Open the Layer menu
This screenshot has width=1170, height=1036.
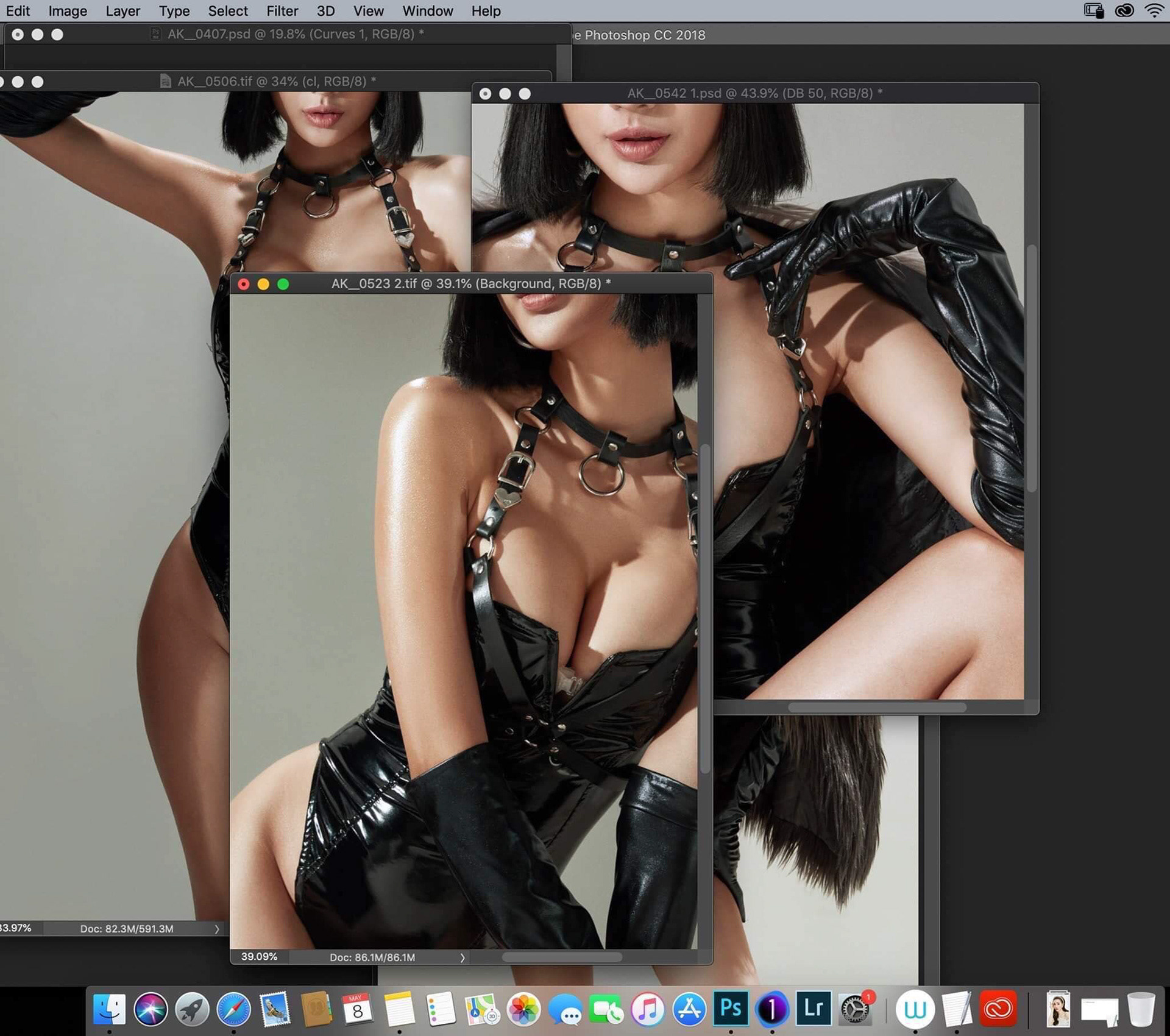click(122, 11)
